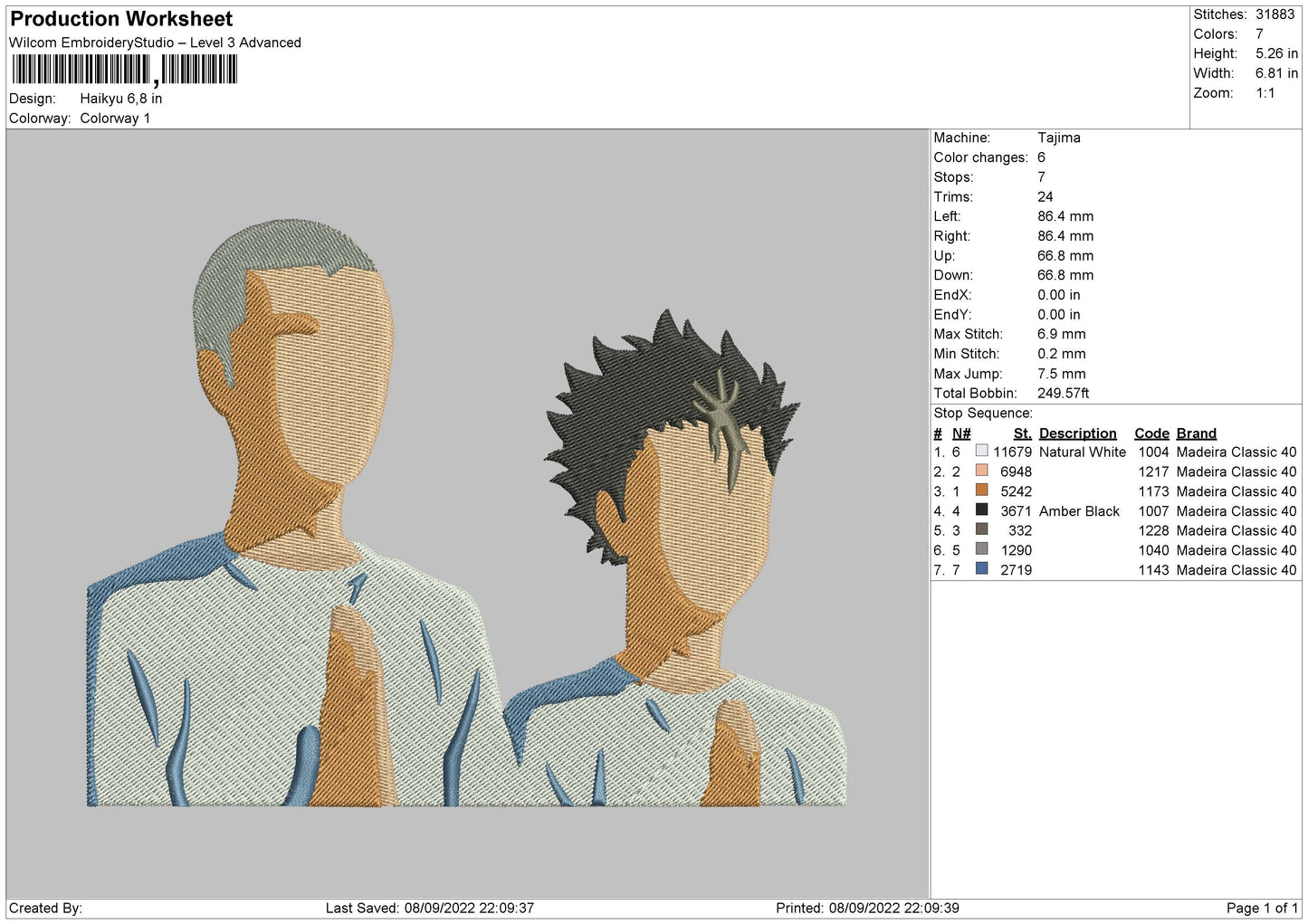Screen dimensions: 1308x924
Task: Click the Stops value 7
Action: pyautogui.click(x=1041, y=177)
